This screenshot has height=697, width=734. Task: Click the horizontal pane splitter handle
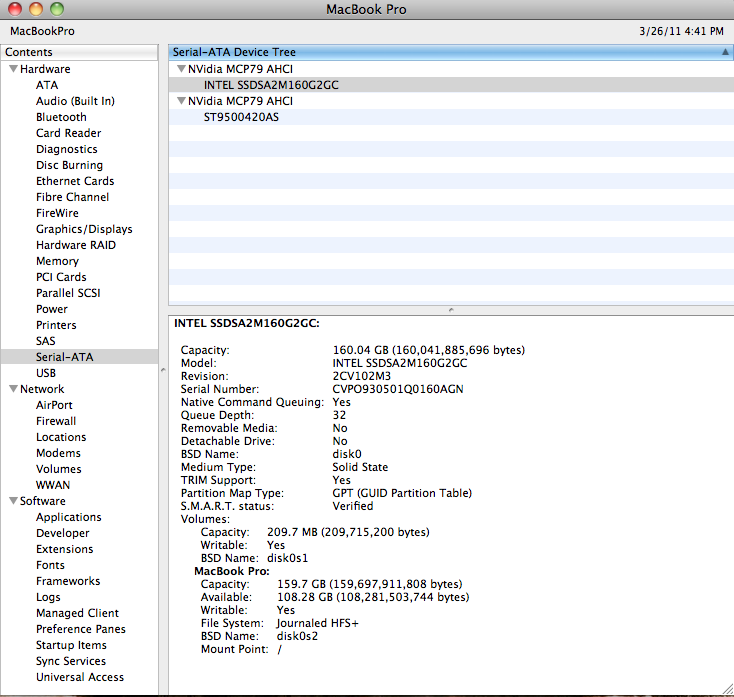click(x=451, y=310)
